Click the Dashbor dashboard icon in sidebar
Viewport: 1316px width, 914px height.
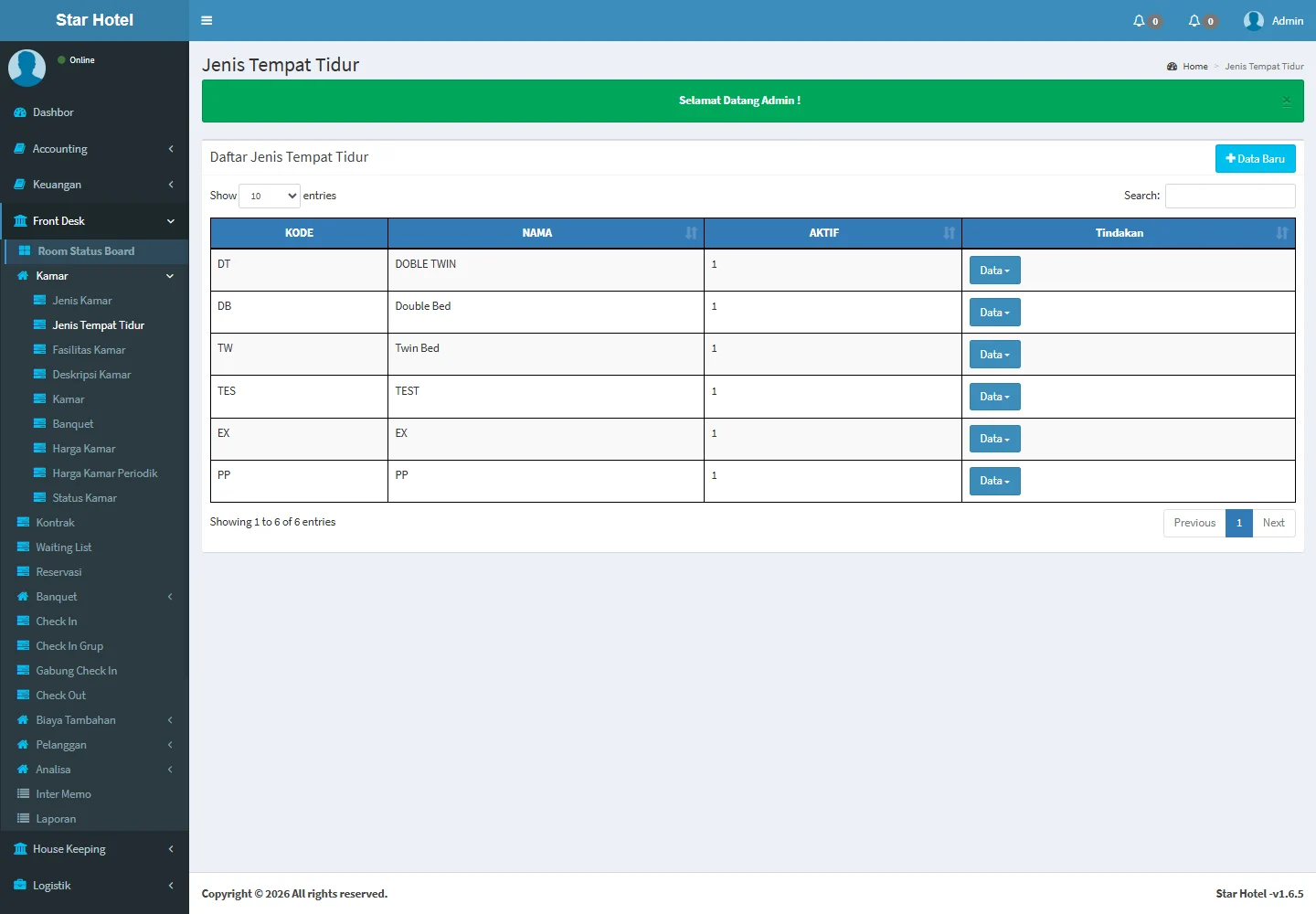pos(20,112)
